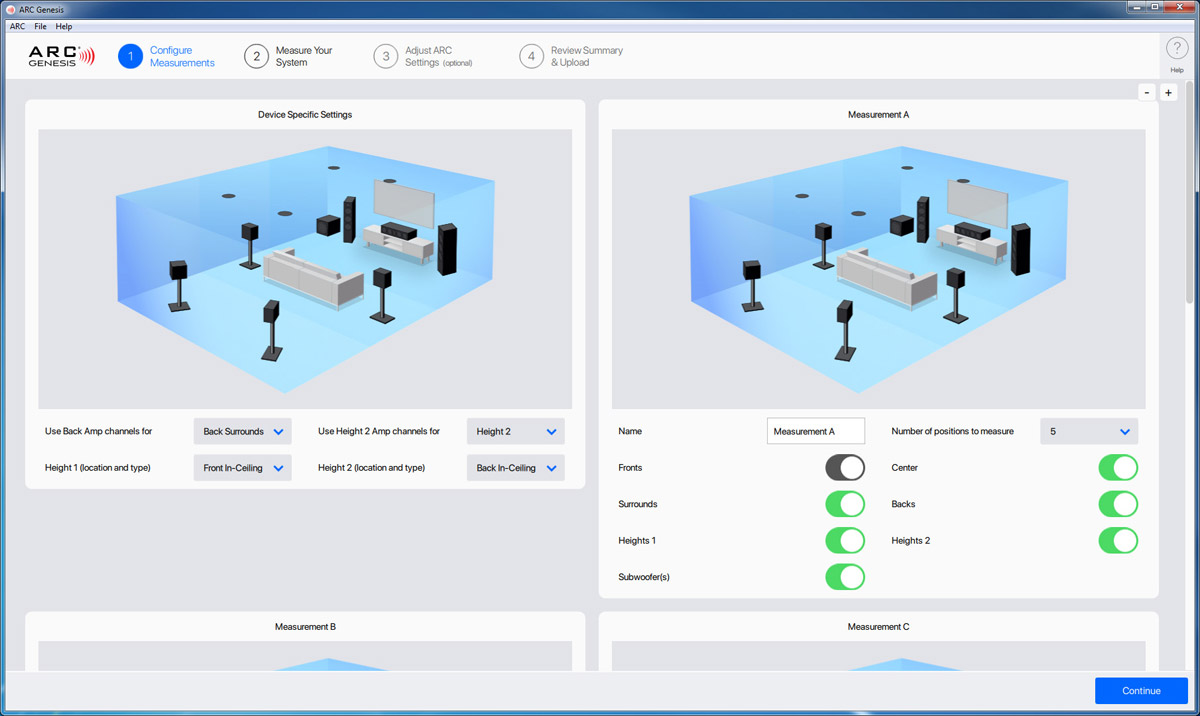Open the Help menu

click(64, 27)
